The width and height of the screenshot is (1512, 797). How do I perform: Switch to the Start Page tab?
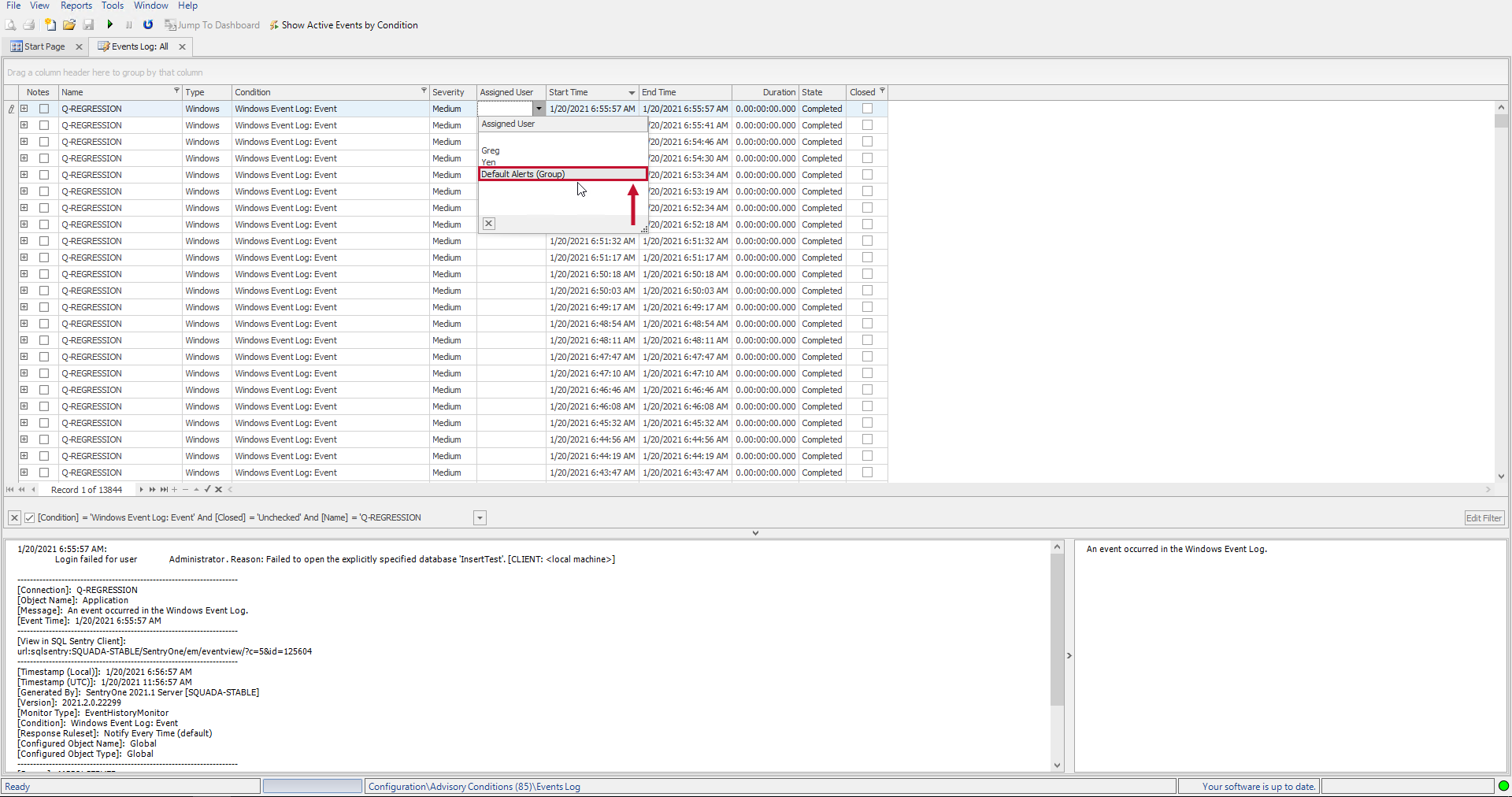tap(42, 46)
